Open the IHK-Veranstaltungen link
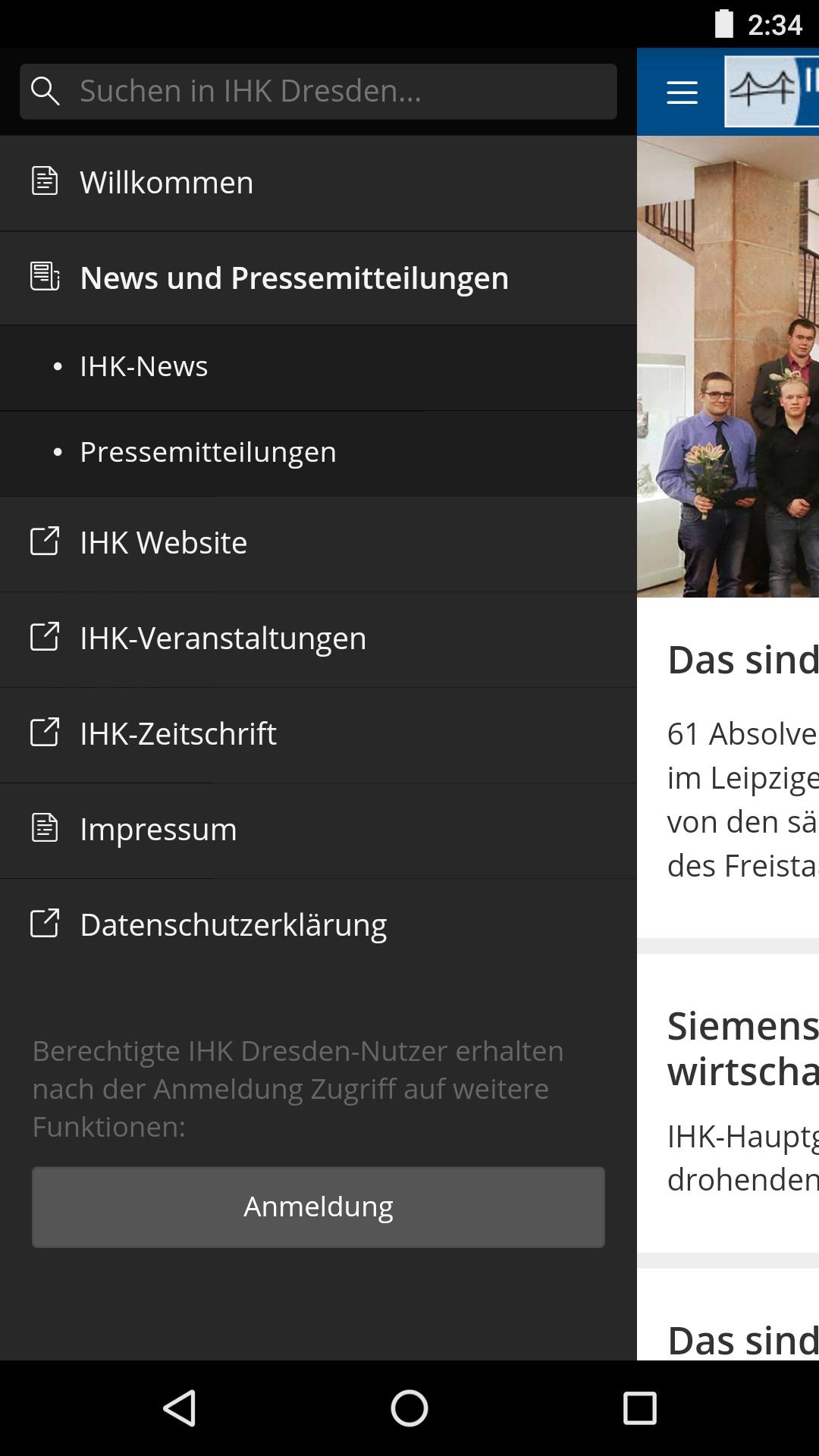The image size is (819, 1456). 318,639
